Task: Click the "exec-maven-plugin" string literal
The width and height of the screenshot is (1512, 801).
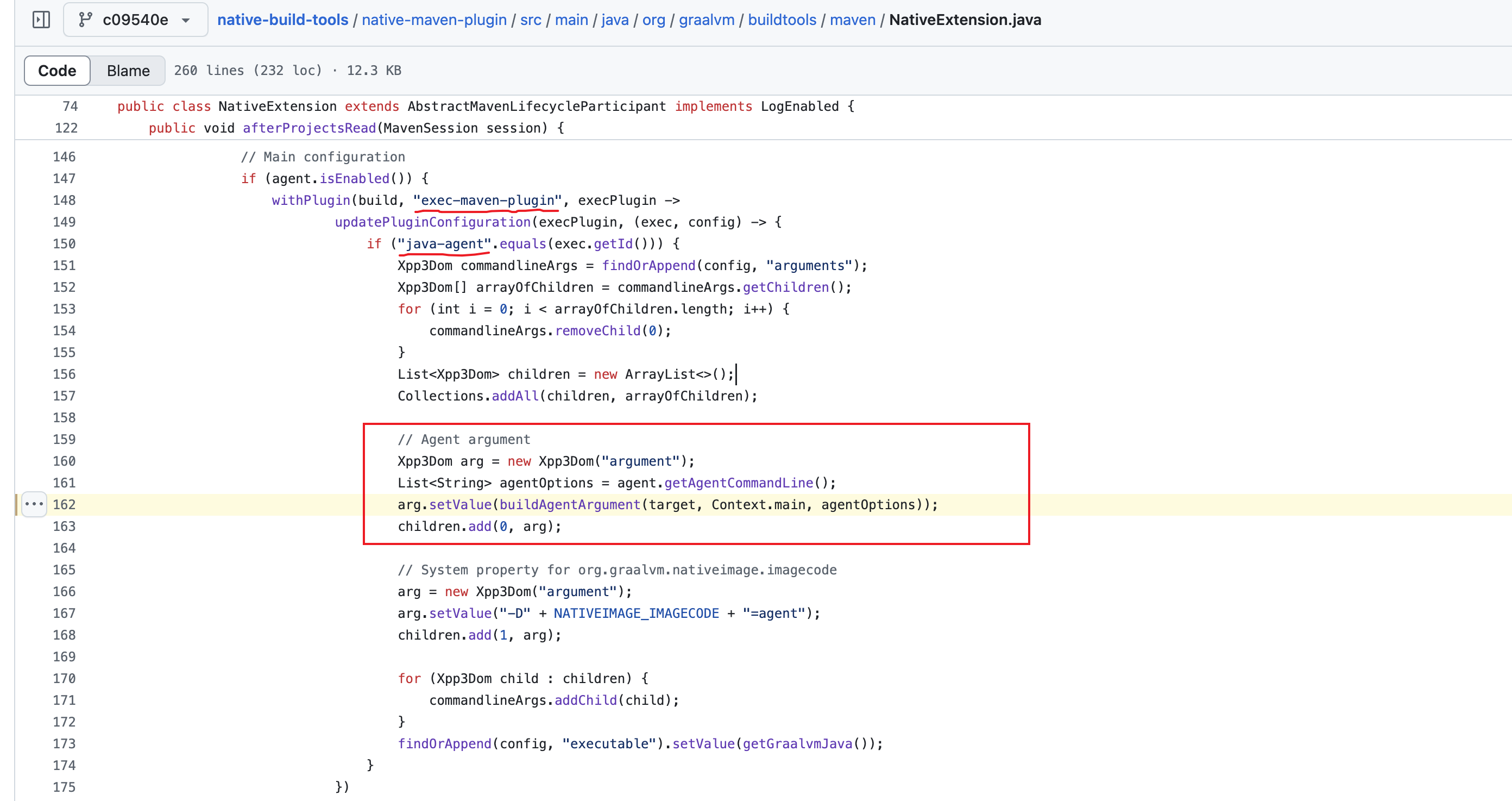Action: tap(487, 200)
